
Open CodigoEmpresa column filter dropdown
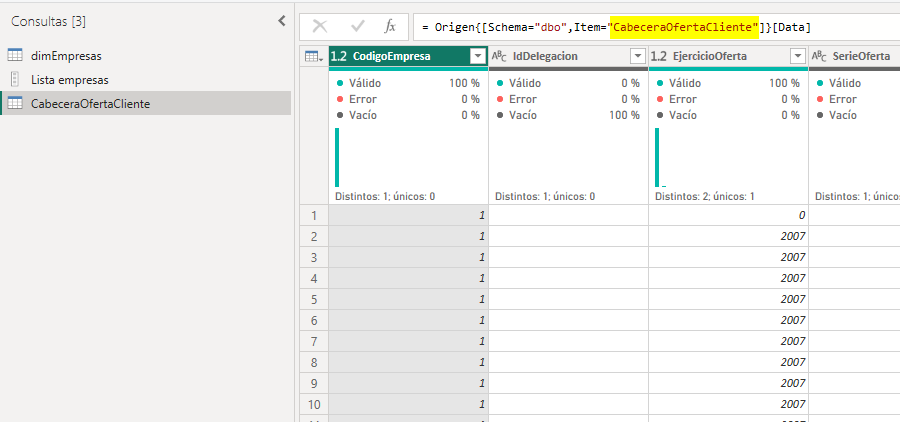478,57
